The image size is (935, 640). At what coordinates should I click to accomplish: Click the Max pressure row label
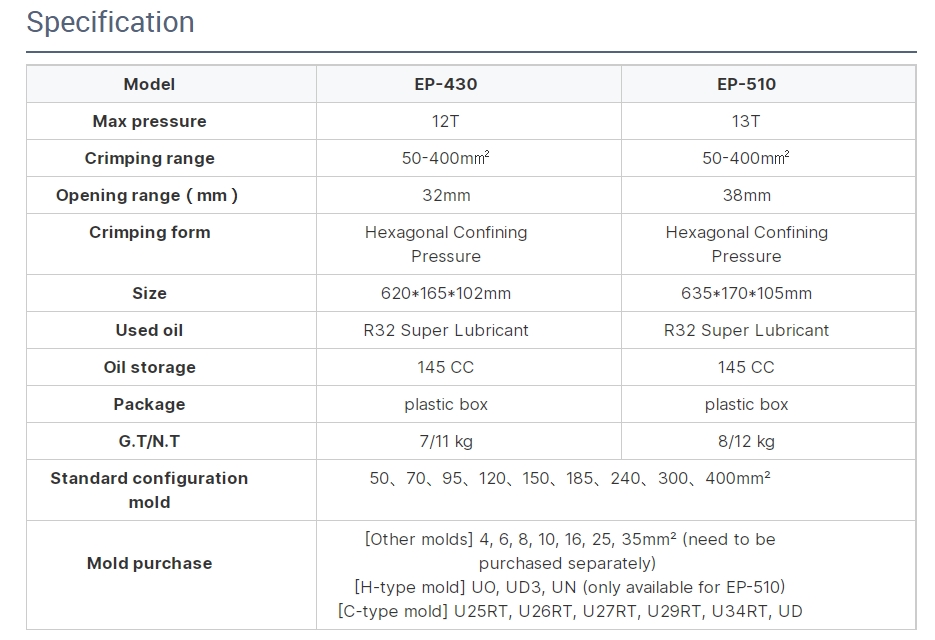click(149, 121)
